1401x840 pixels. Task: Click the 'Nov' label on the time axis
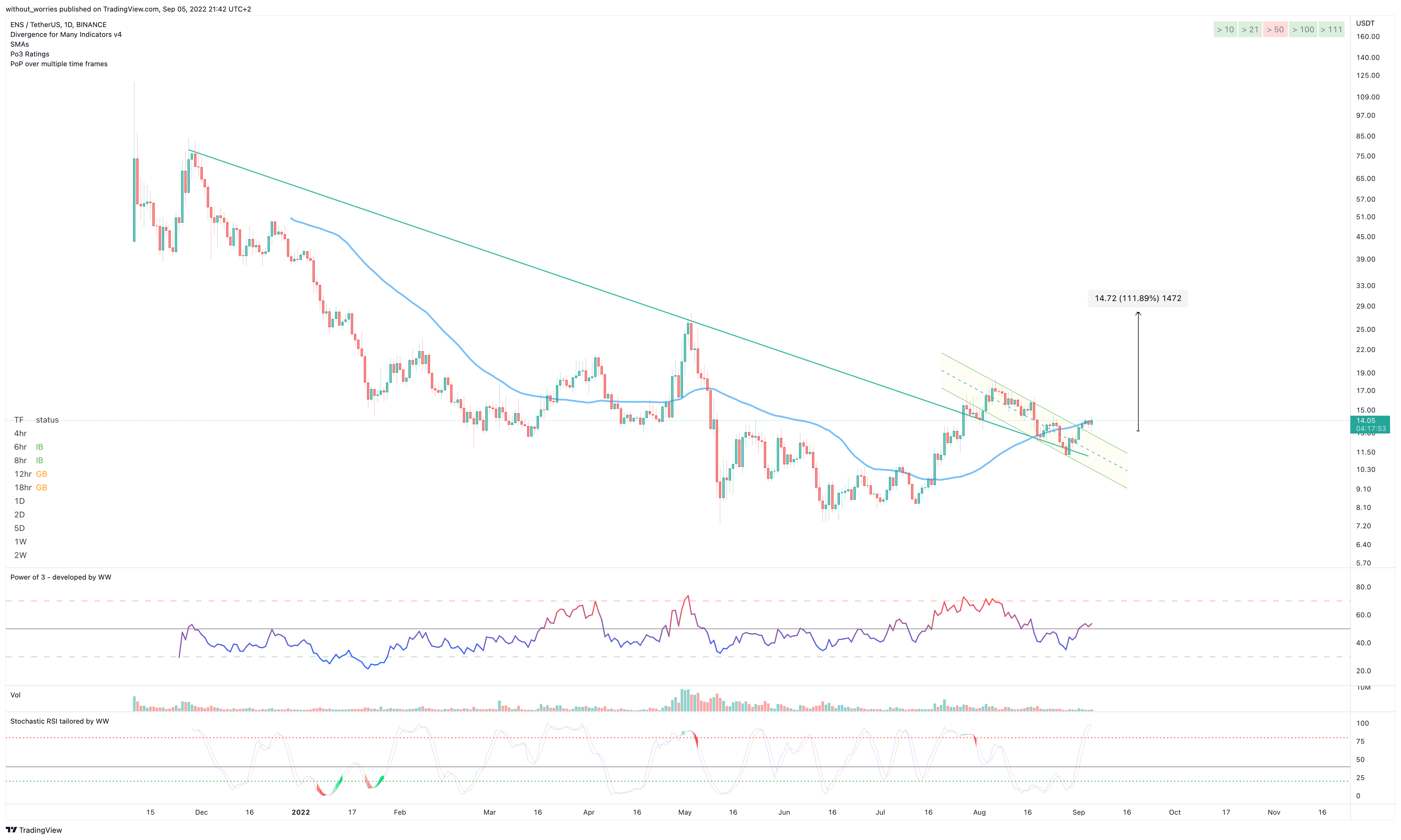(1274, 812)
